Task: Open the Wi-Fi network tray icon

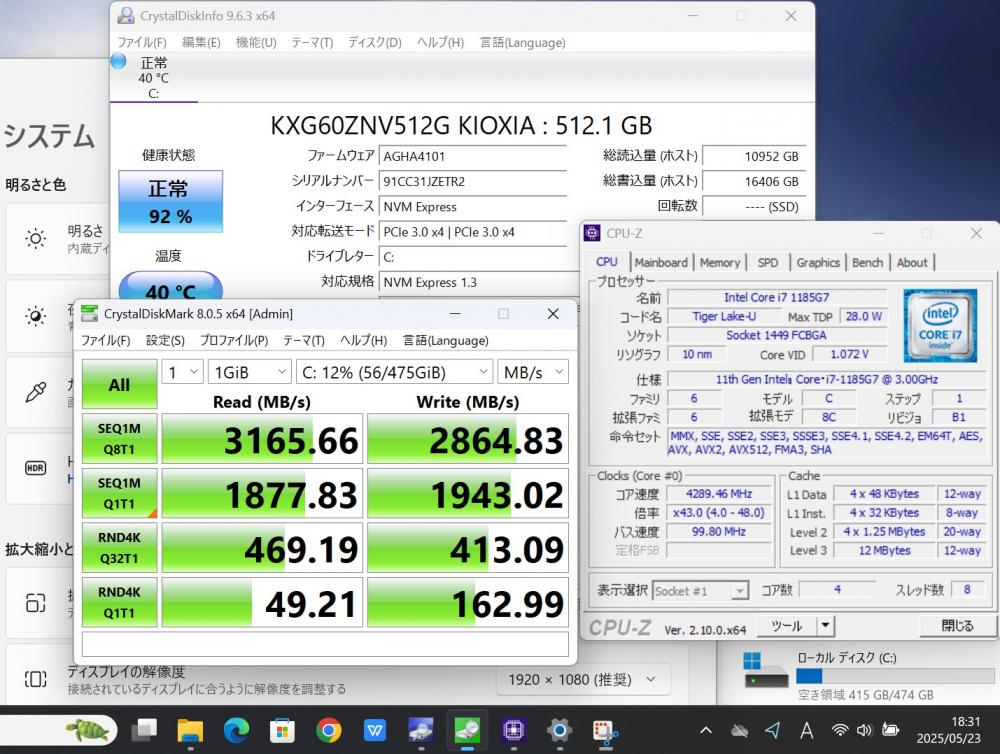Action: point(841,730)
